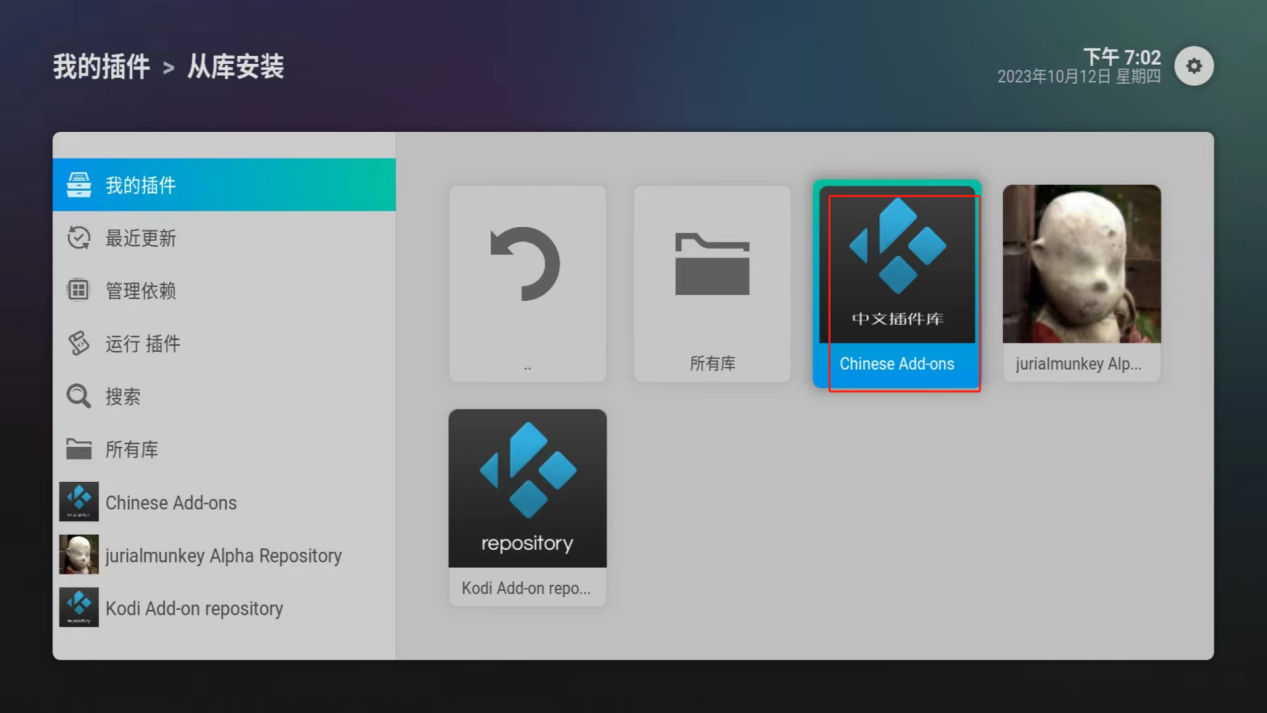1267x713 pixels.
Task: Open the highlighted Chinese Add-ons tile
Action: point(897,285)
